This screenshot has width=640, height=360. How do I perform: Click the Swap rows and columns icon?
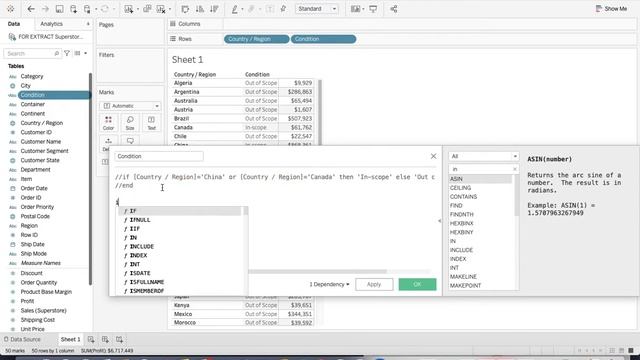point(185,9)
